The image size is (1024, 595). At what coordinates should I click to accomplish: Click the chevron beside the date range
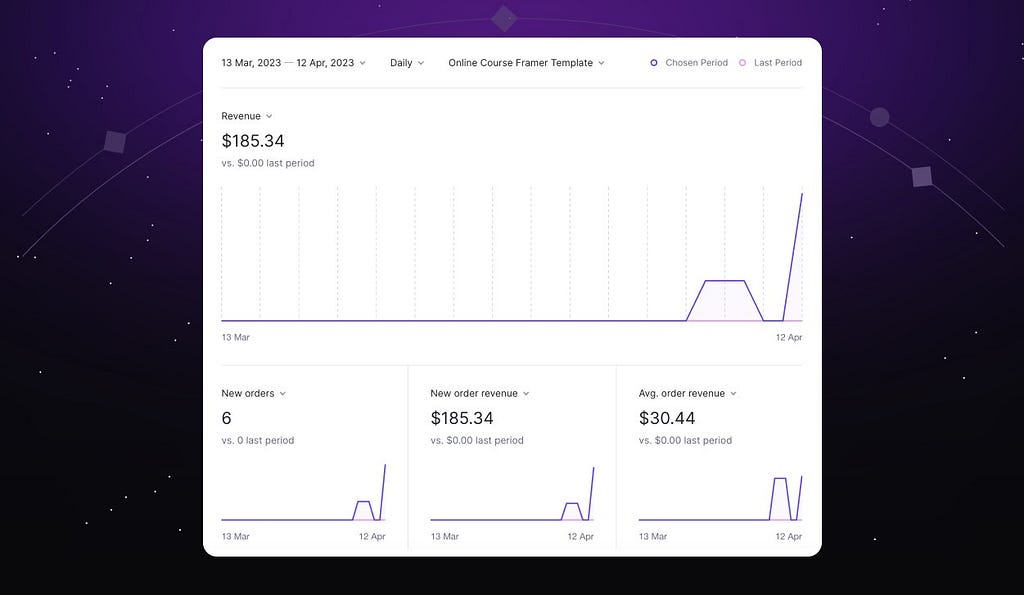pos(362,63)
